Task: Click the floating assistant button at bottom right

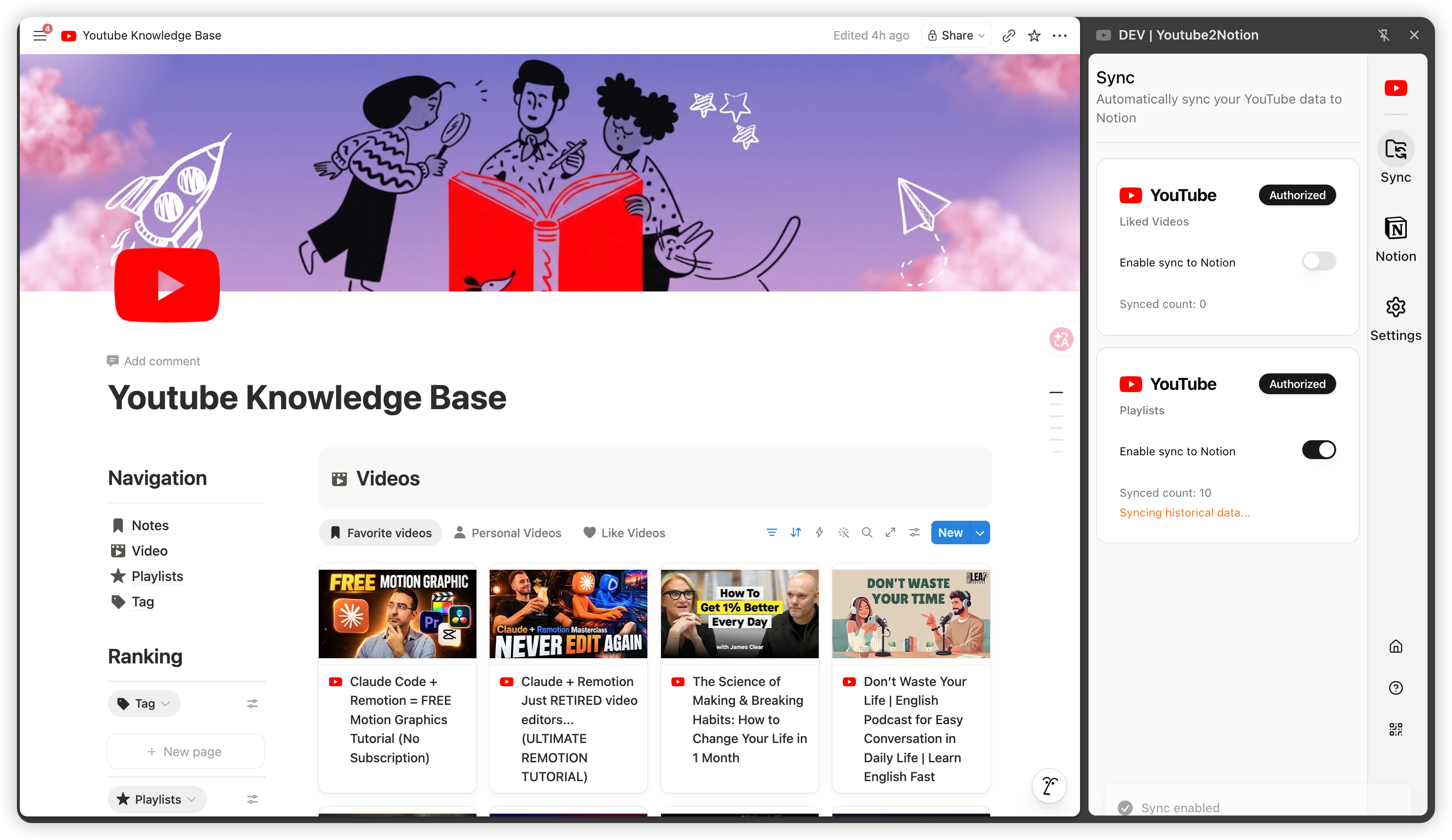Action: 1049,786
